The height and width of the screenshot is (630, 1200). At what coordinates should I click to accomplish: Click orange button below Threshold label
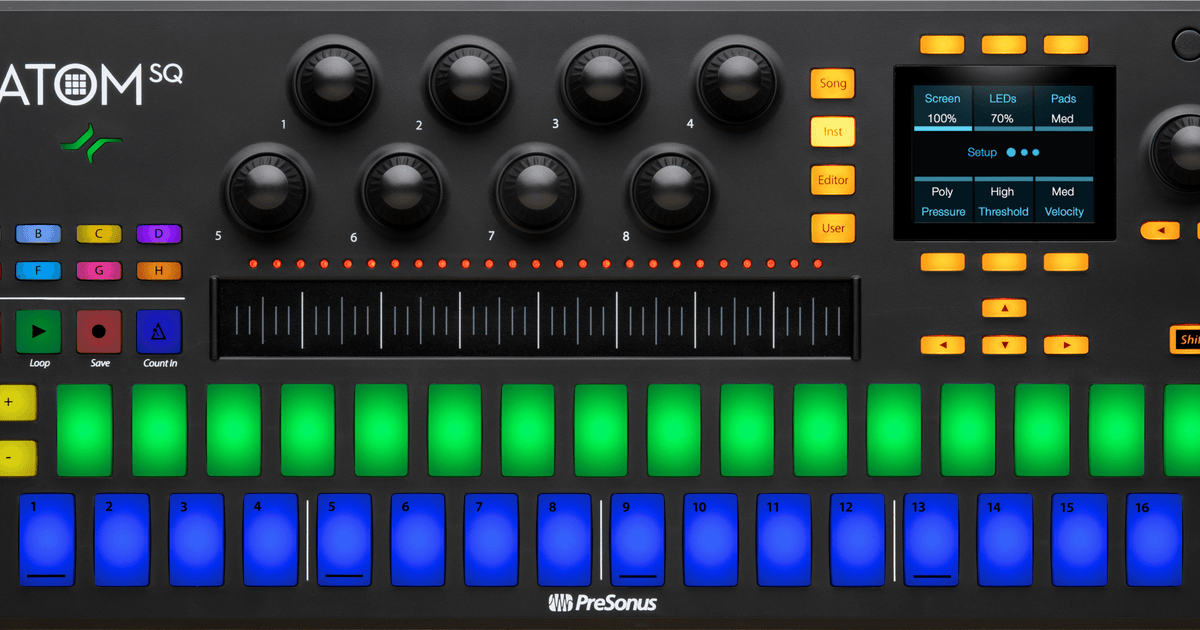click(1004, 262)
